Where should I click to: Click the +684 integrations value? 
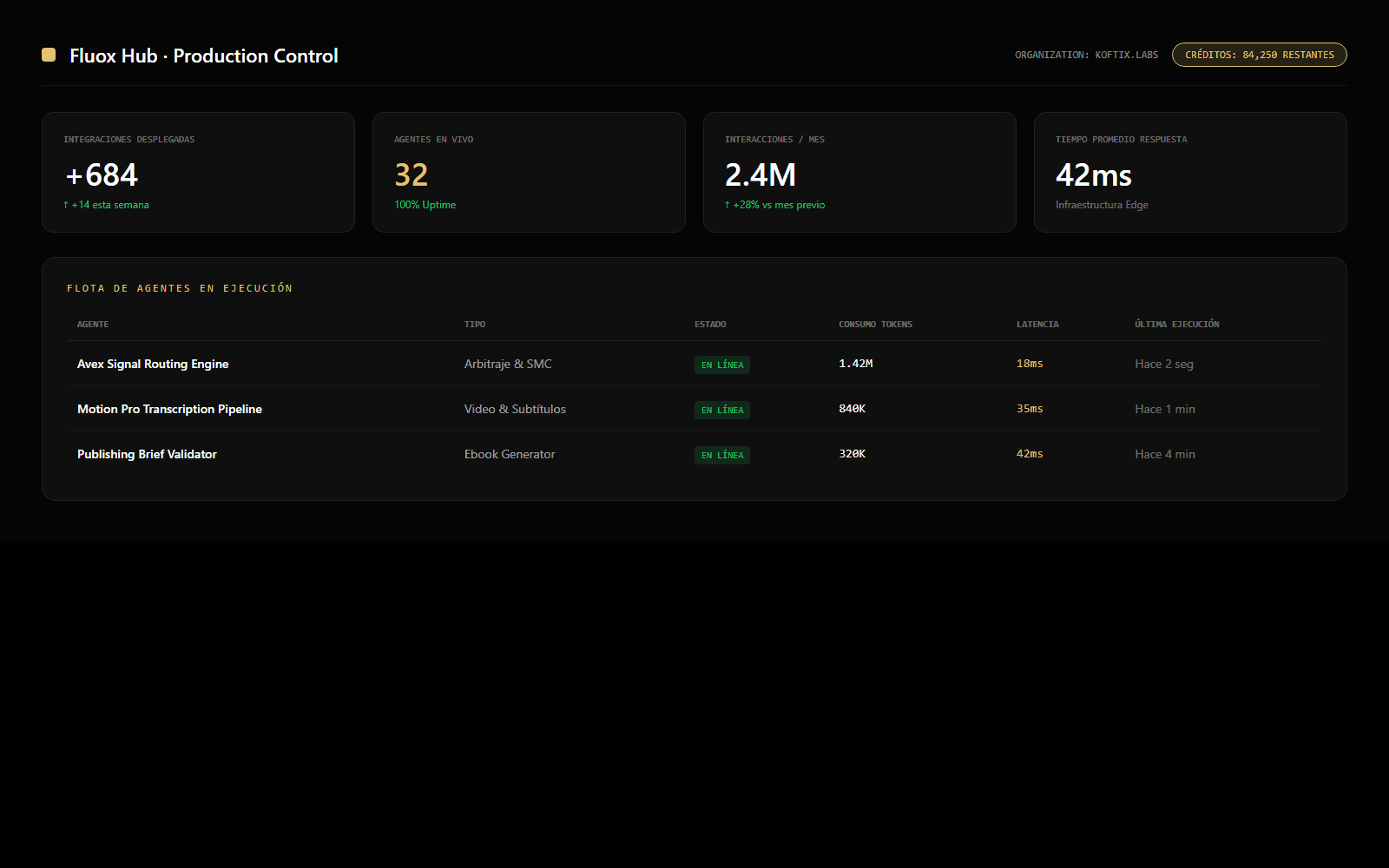coord(101,175)
